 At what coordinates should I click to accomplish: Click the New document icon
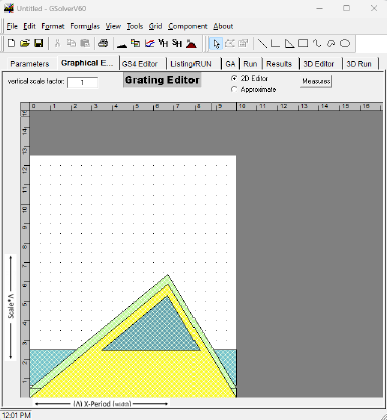click(11, 43)
